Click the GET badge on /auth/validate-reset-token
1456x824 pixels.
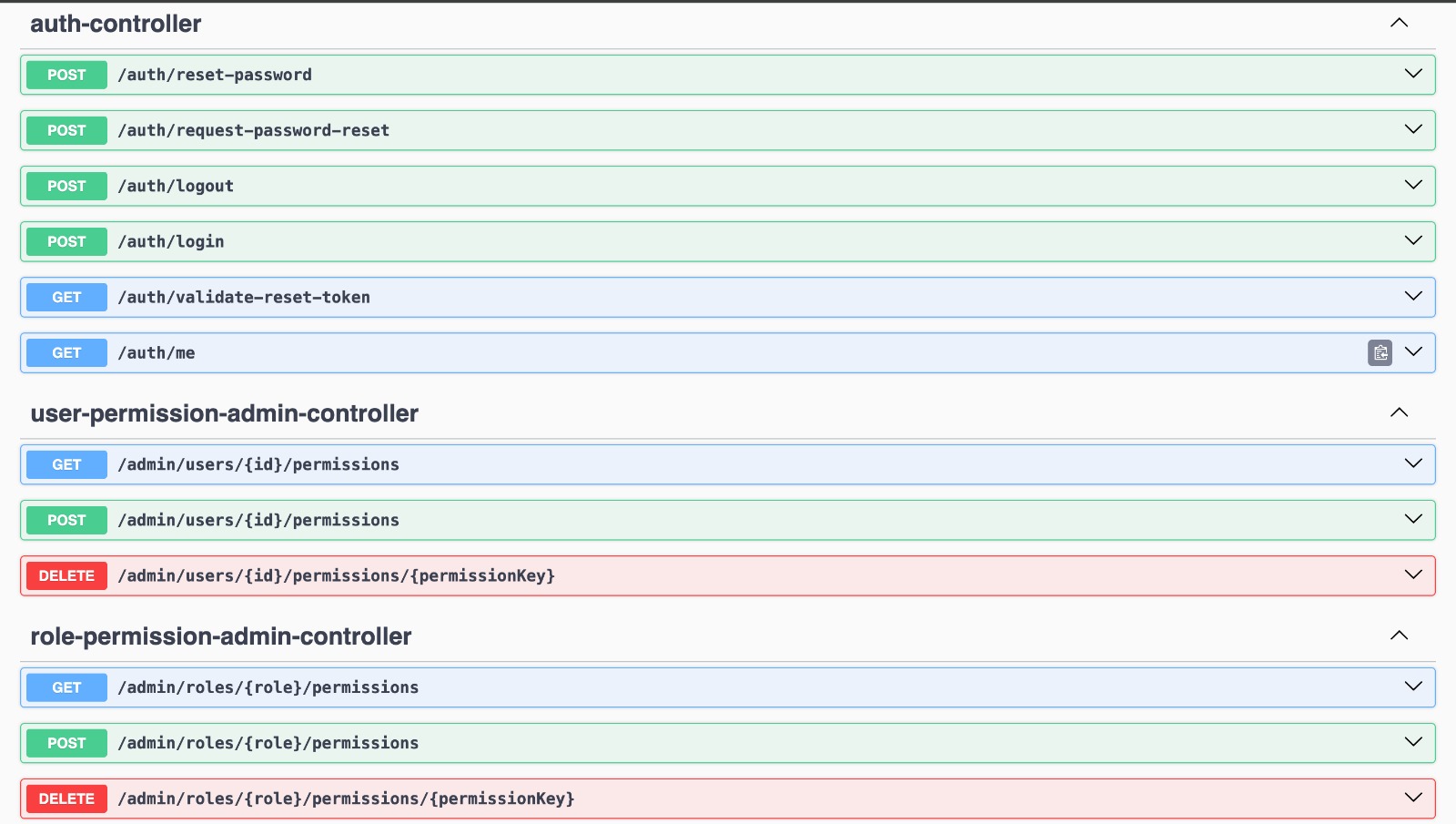click(x=66, y=297)
